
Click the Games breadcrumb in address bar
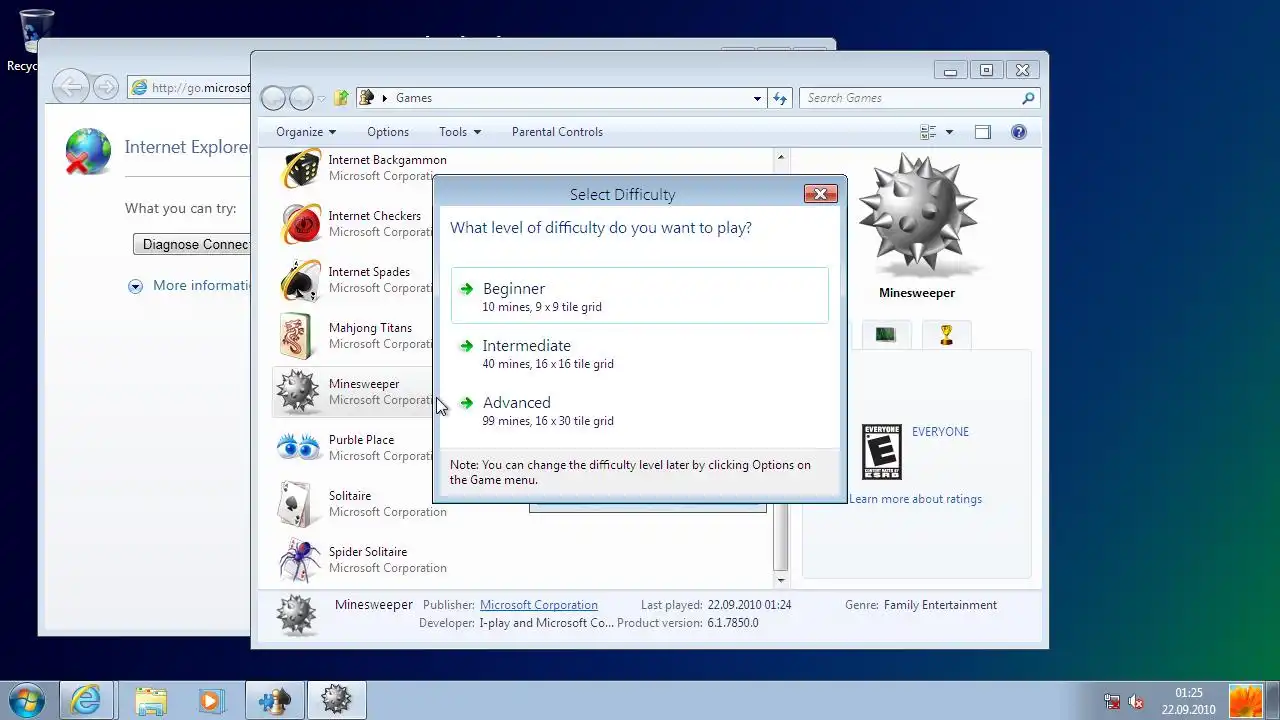pyautogui.click(x=414, y=98)
